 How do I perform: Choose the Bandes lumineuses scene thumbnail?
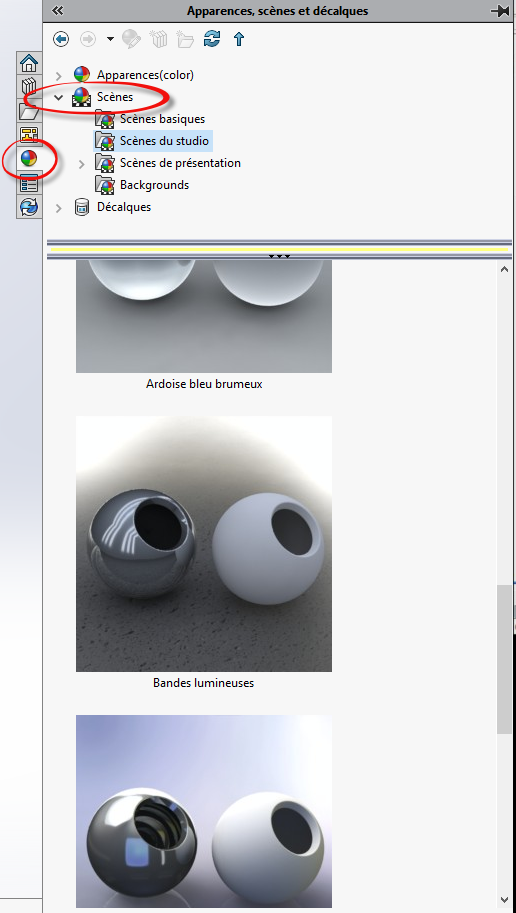pyautogui.click(x=204, y=544)
